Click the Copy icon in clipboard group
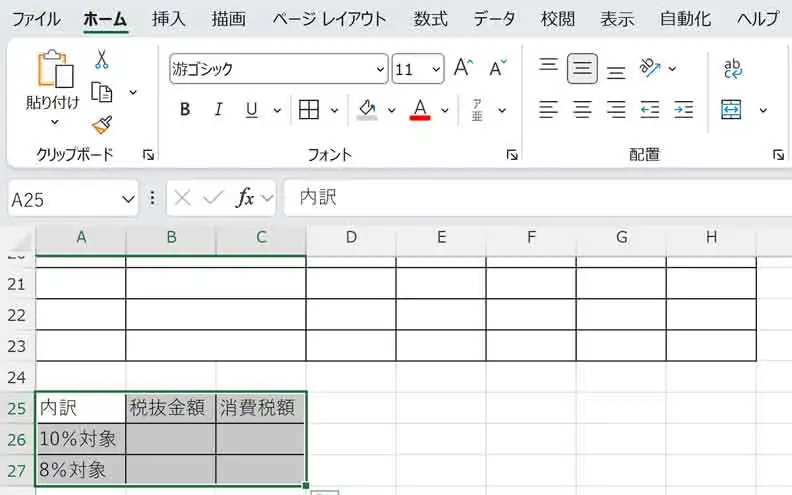Image resolution: width=792 pixels, height=495 pixels. coord(101,92)
